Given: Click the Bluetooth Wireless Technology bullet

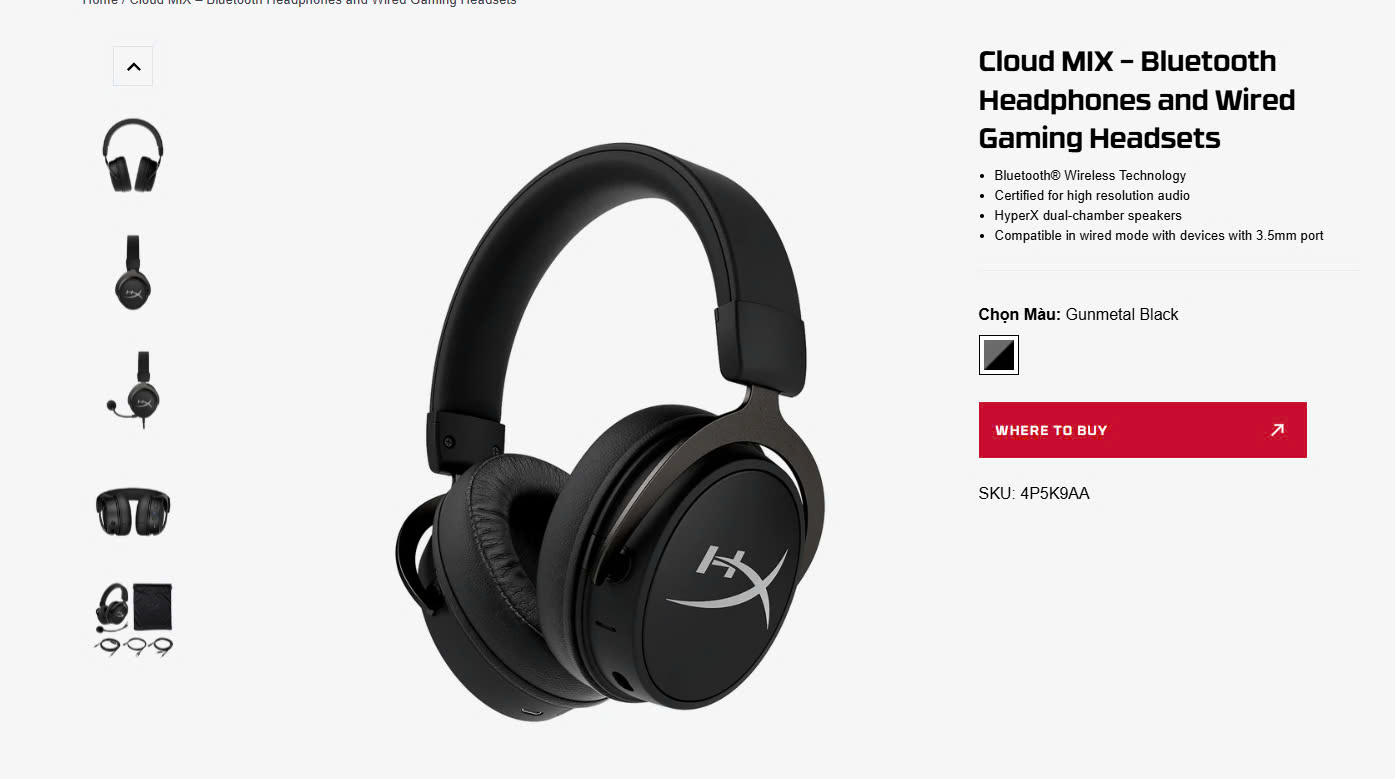Looking at the screenshot, I should pyautogui.click(x=1090, y=175).
